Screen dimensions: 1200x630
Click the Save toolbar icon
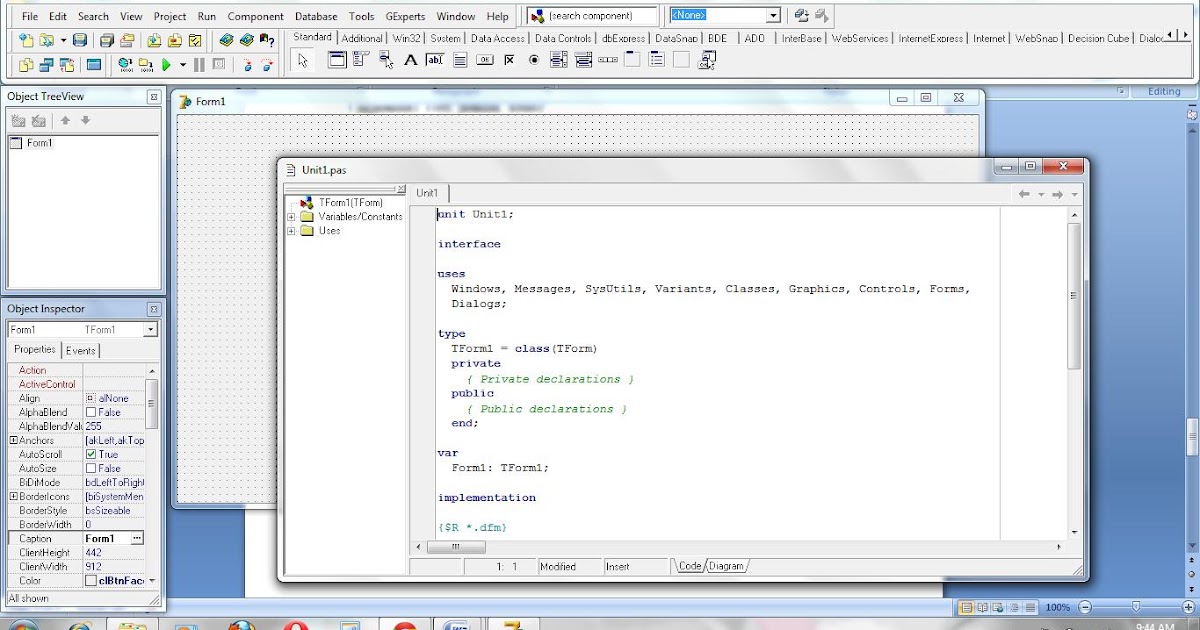coord(80,40)
